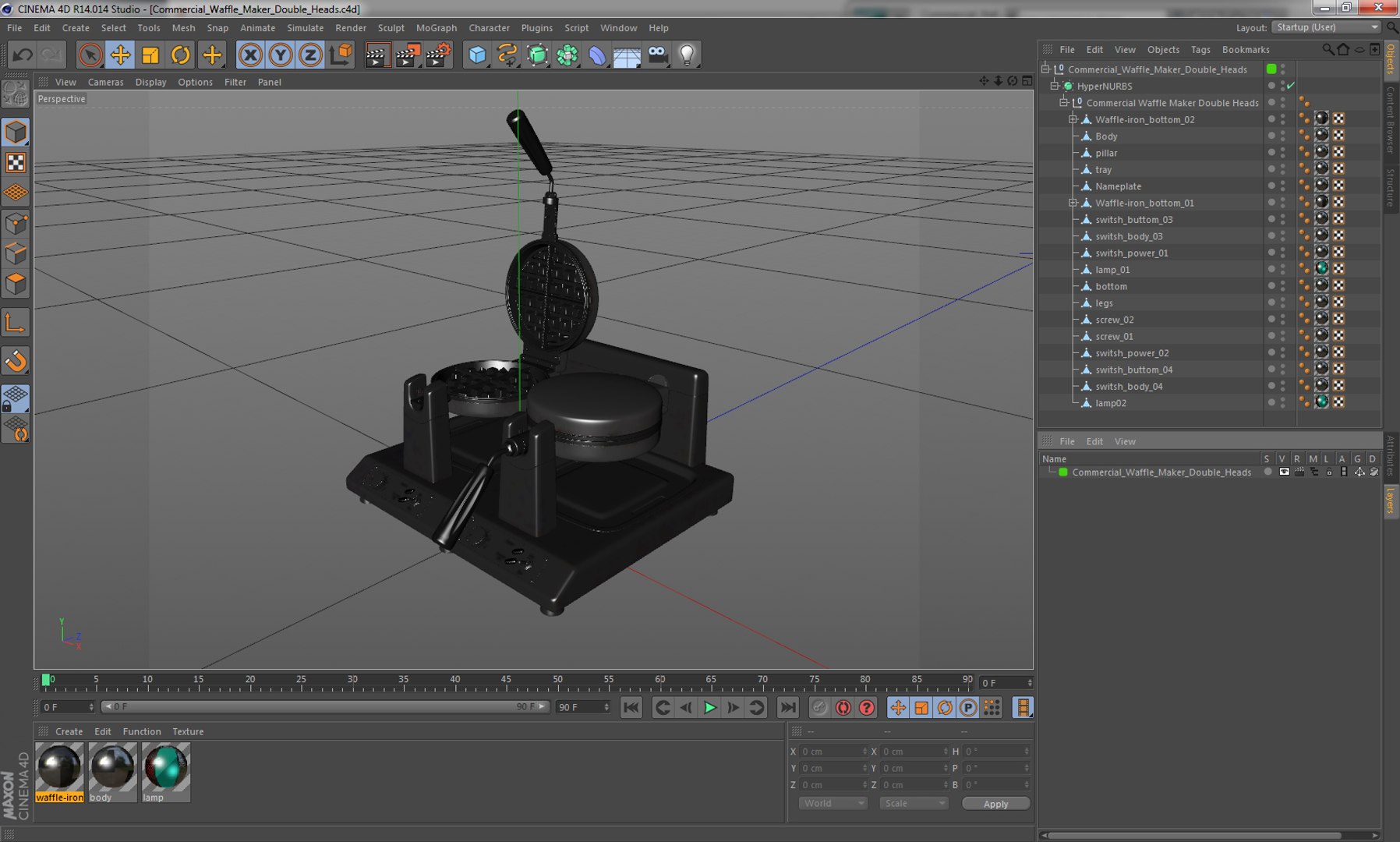
Task: Click the Apply button
Action: click(x=995, y=804)
